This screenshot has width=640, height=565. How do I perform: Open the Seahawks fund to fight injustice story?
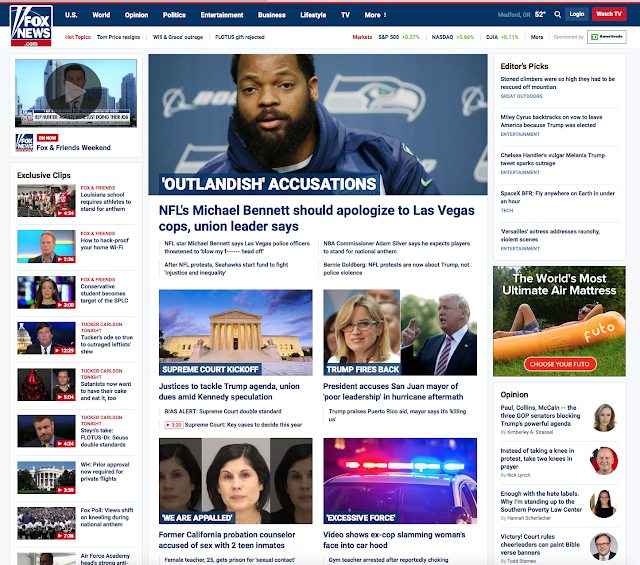point(226,269)
